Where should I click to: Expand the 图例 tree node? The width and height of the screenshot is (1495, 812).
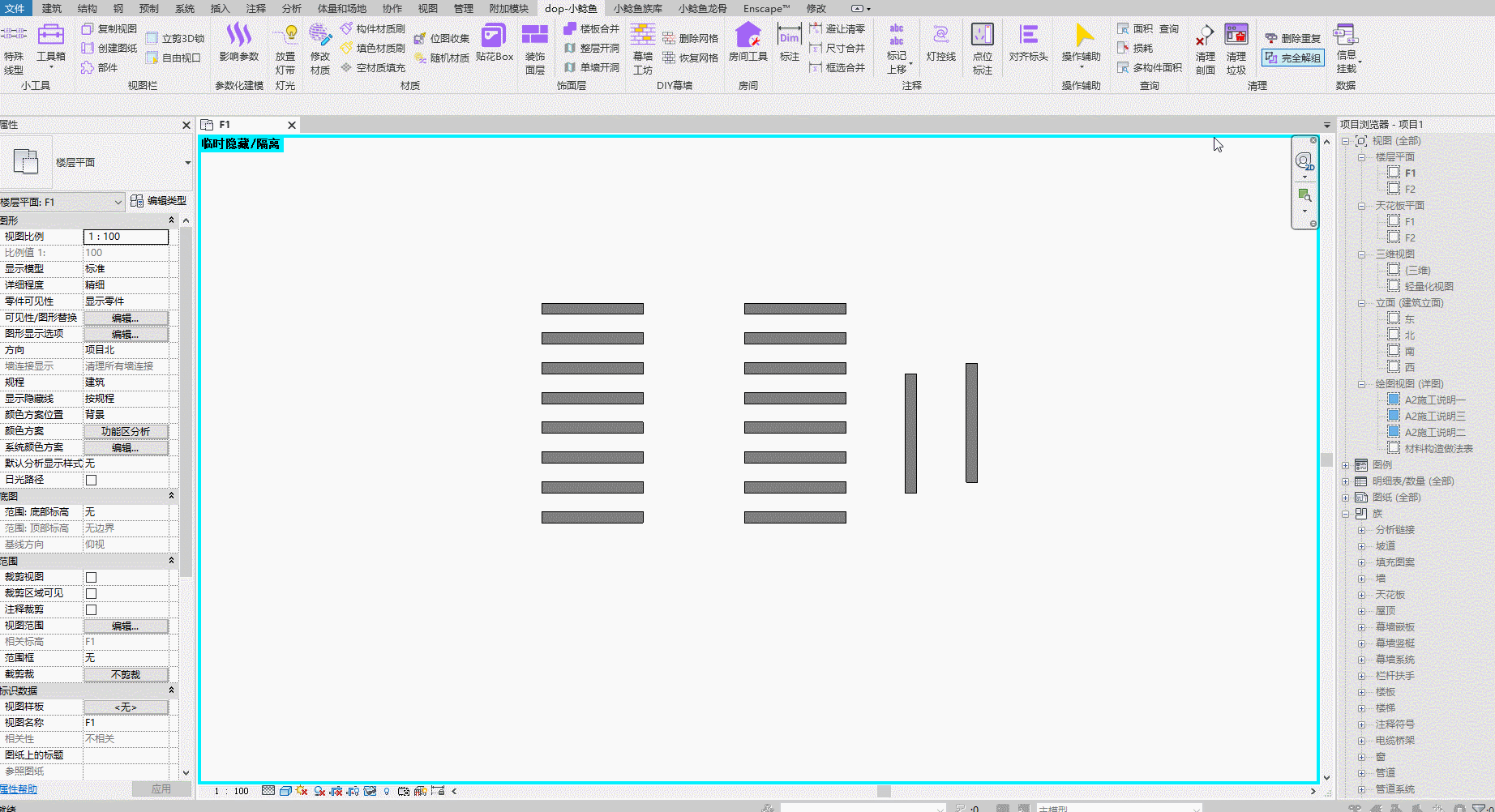[1346, 465]
